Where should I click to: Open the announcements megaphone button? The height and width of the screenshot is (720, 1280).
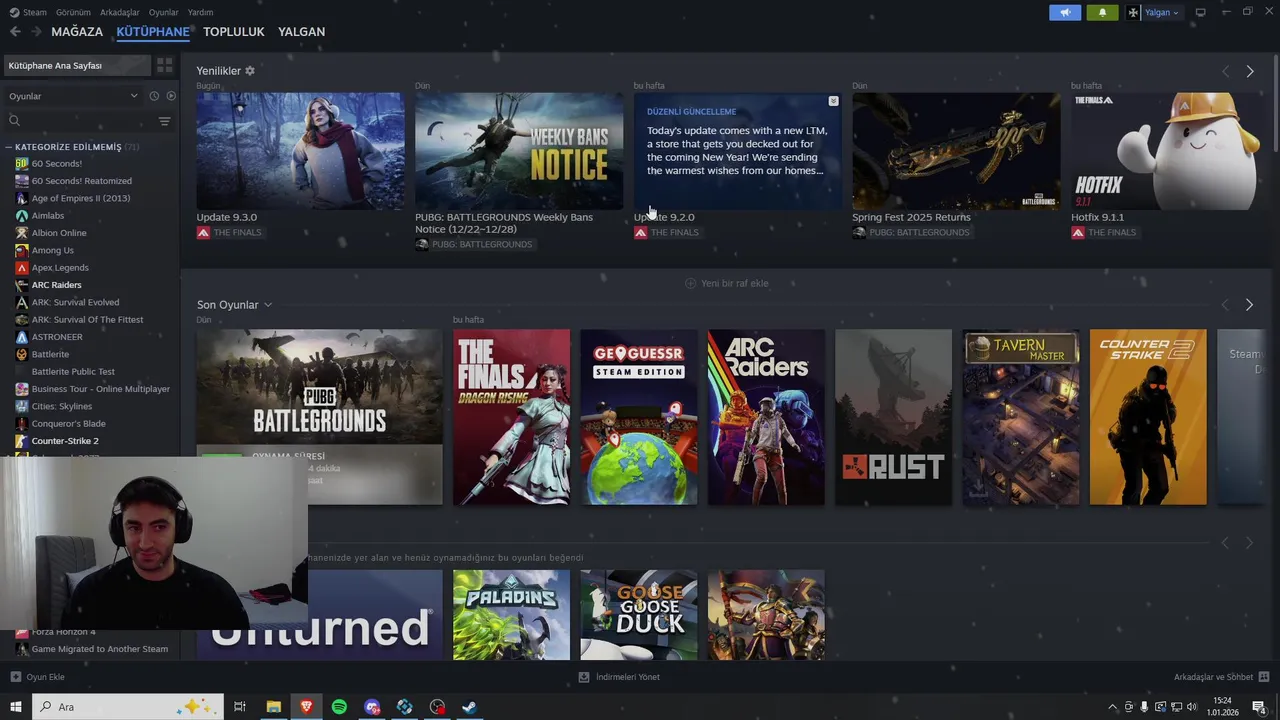(x=1065, y=12)
